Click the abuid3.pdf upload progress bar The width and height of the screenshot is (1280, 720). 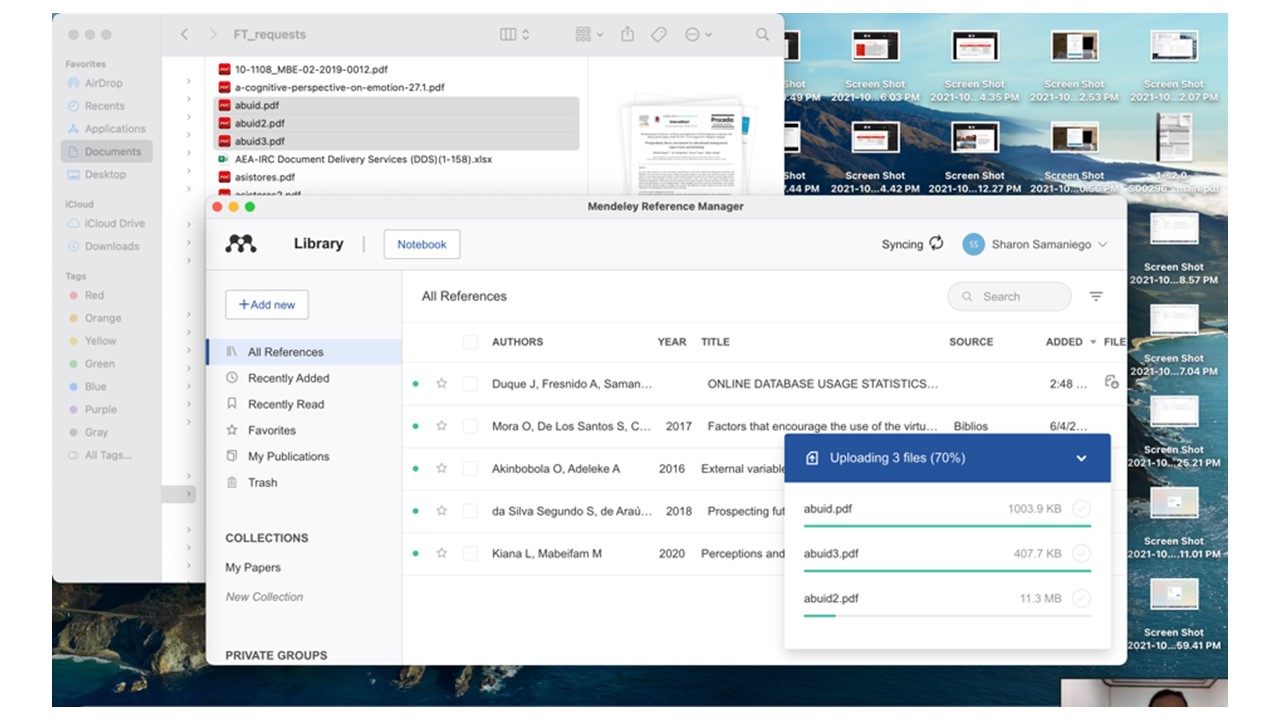(x=947, y=570)
